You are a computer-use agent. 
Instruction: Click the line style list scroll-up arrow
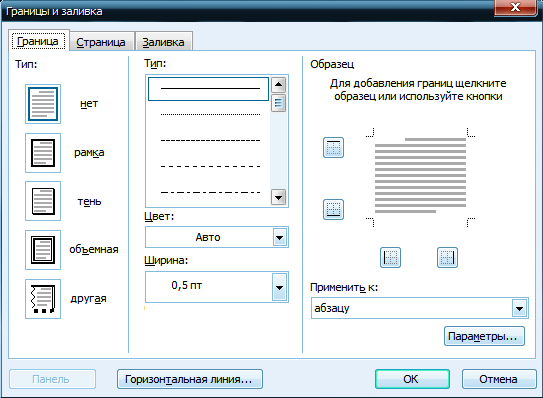278,84
